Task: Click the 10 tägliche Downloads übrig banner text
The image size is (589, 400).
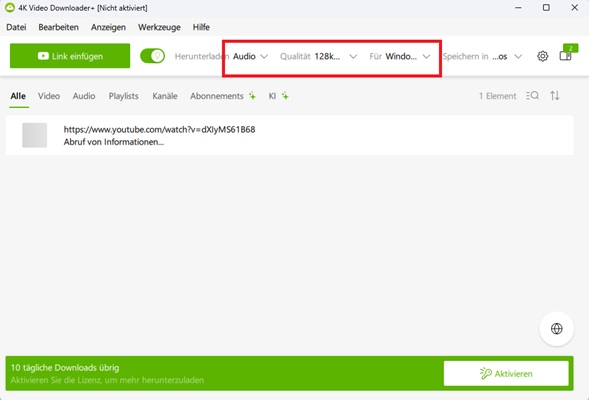Action: pyautogui.click(x=65, y=368)
